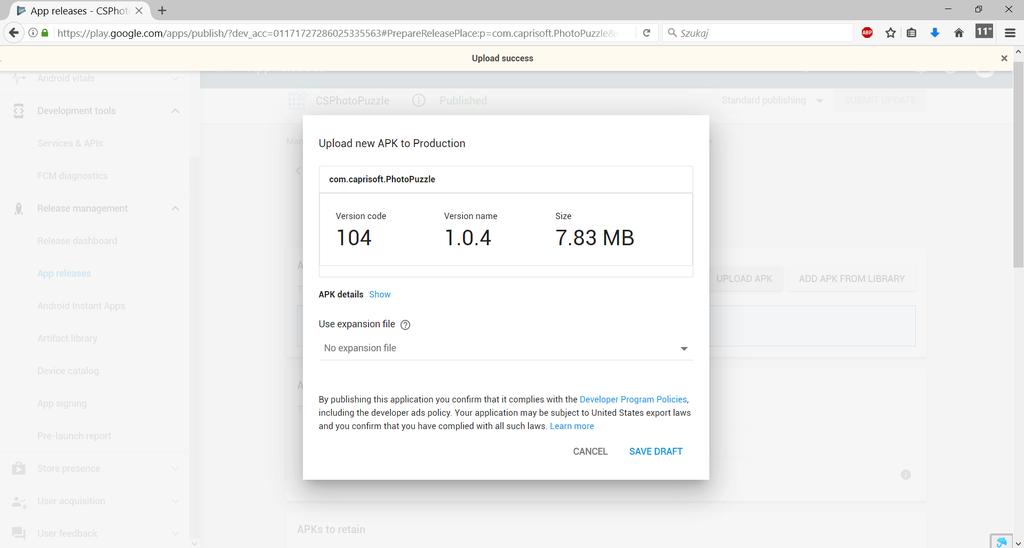Open the Firefox hamburger menu
This screenshot has height=548, width=1024.
tap(1010, 33)
